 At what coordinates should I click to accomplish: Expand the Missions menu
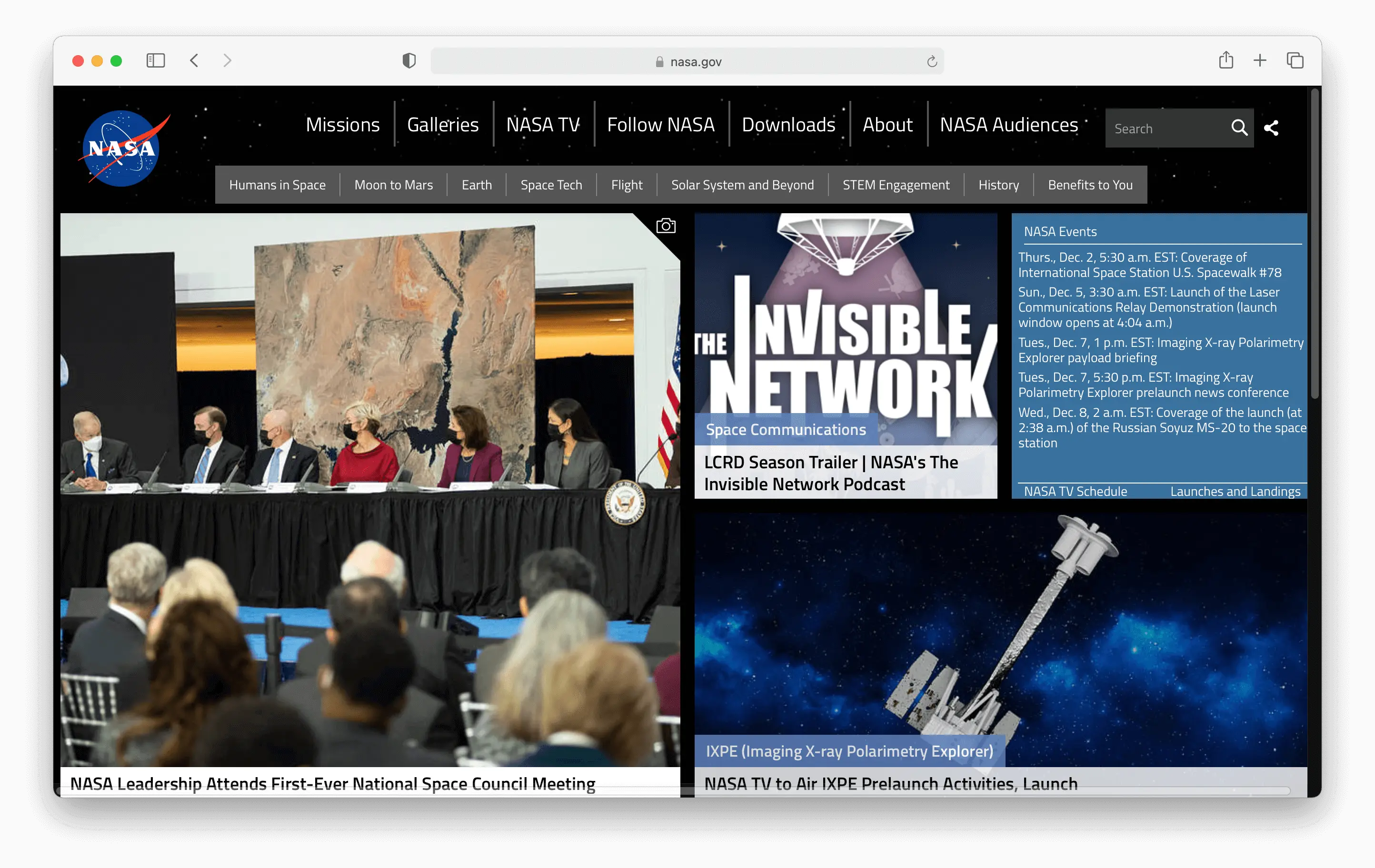[x=343, y=124]
